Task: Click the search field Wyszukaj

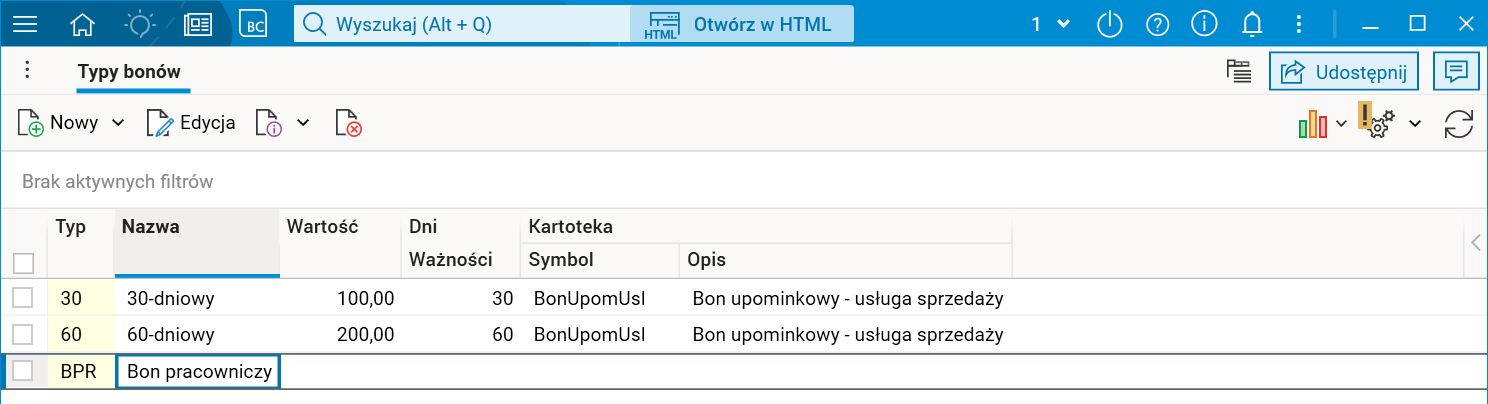Action: [461, 24]
